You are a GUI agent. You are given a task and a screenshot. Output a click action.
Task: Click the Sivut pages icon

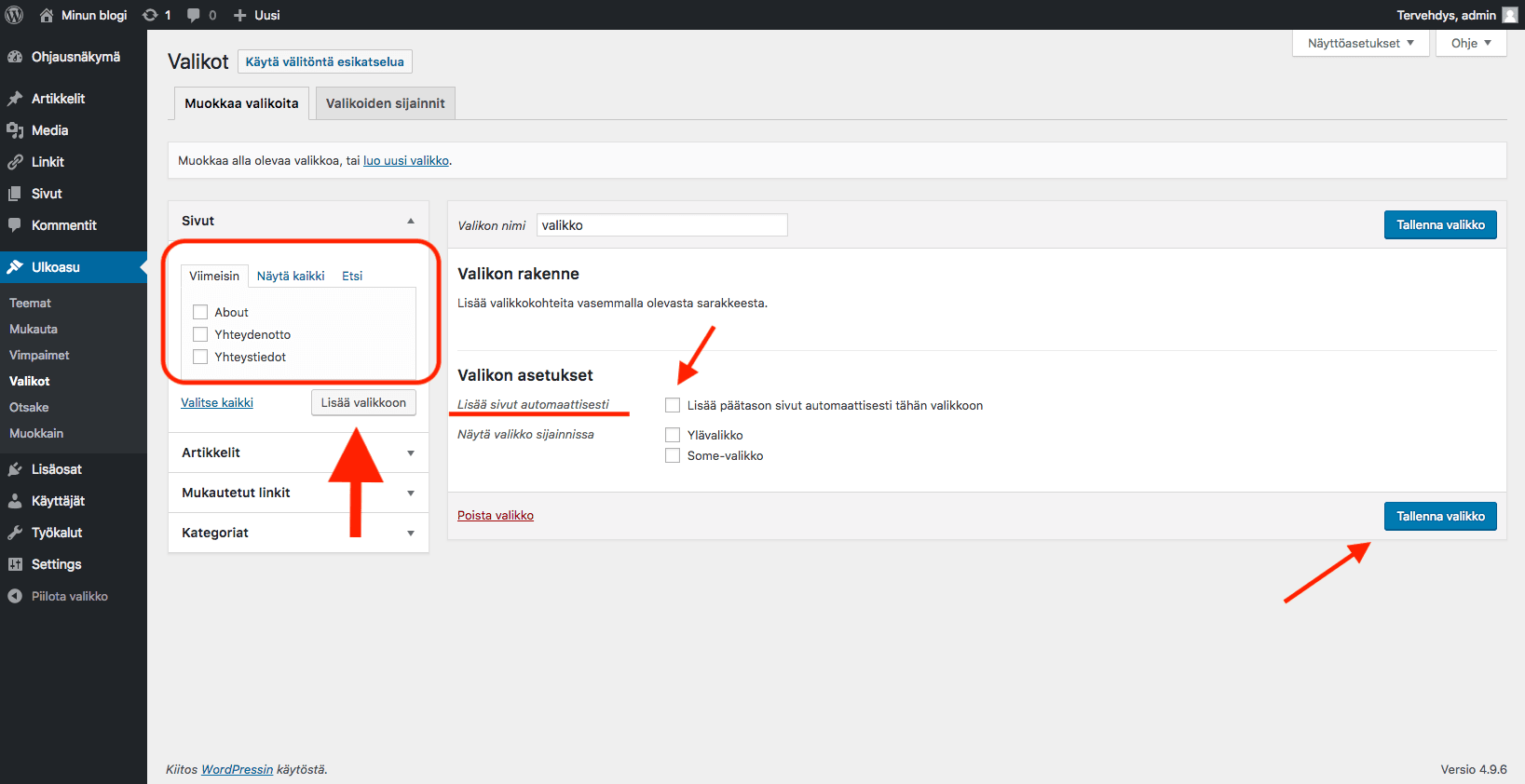15,194
